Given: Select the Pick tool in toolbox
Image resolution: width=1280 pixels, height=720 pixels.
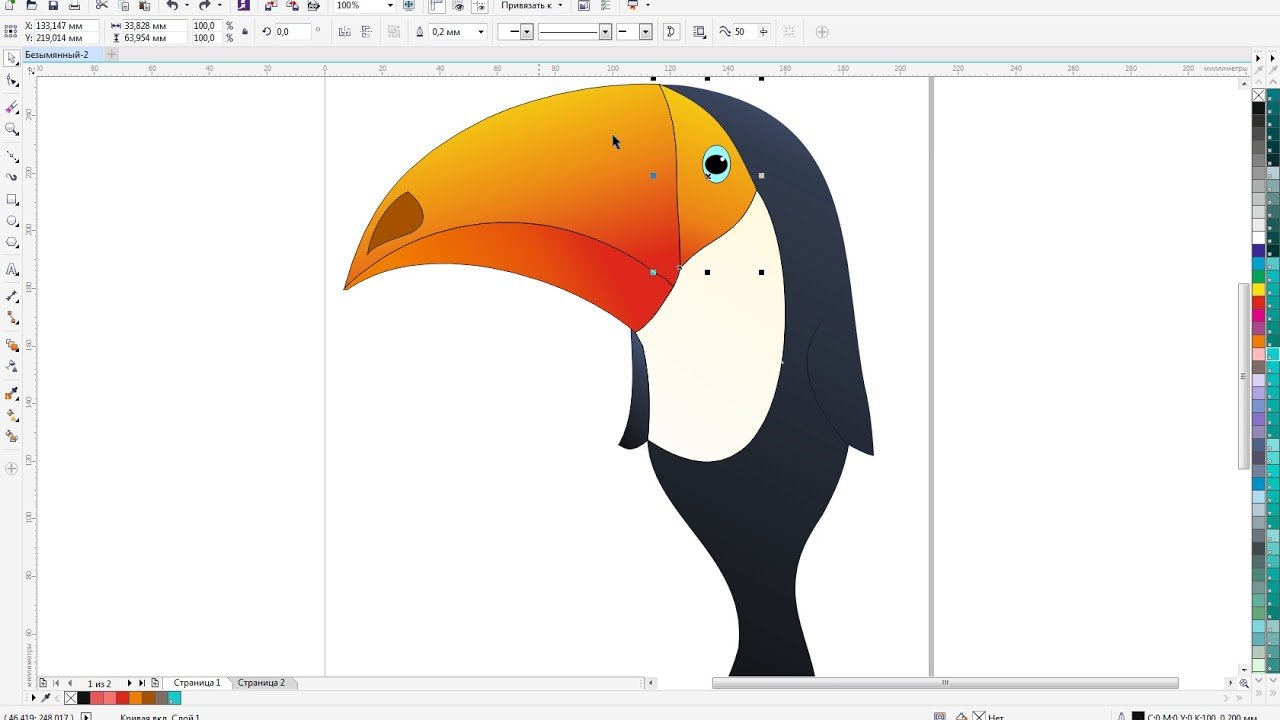Looking at the screenshot, I should [x=12, y=58].
